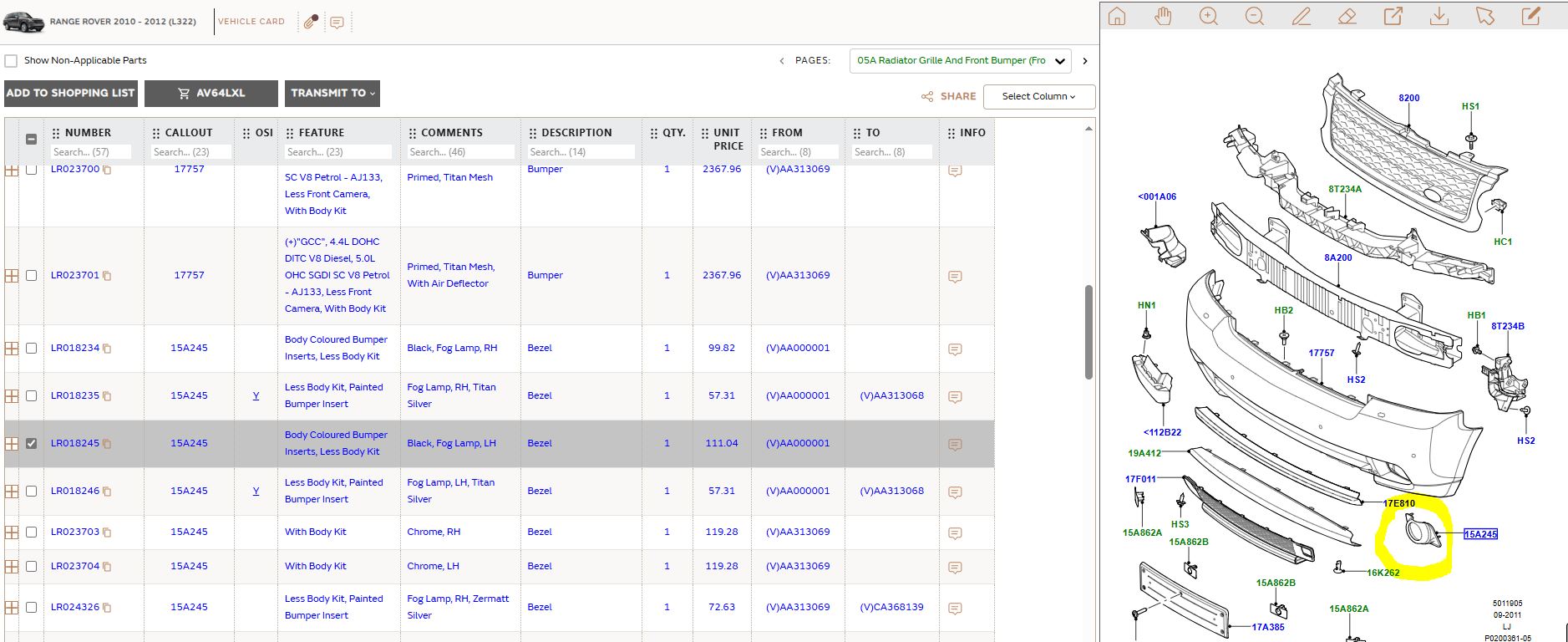Open the Select Column dropdown
Screen dimensions: 1568x642
1039,96
